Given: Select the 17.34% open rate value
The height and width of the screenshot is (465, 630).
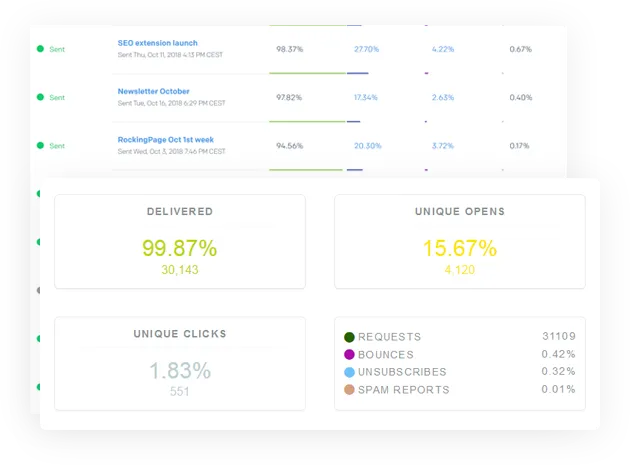Looking at the screenshot, I should (x=366, y=97).
